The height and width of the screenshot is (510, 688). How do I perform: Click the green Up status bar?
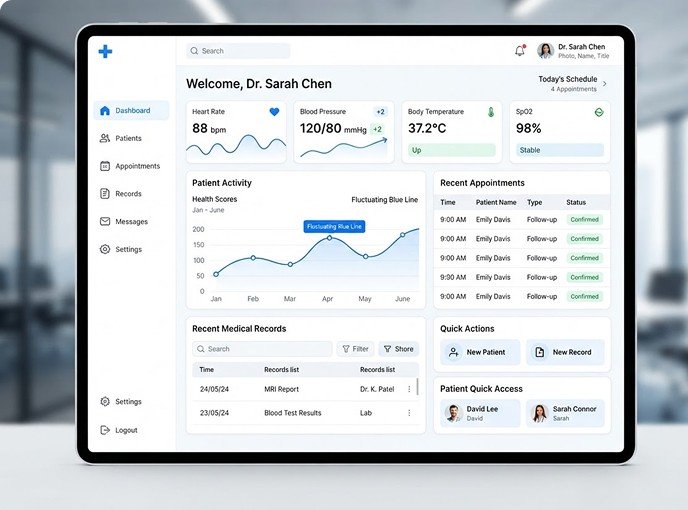coord(452,150)
